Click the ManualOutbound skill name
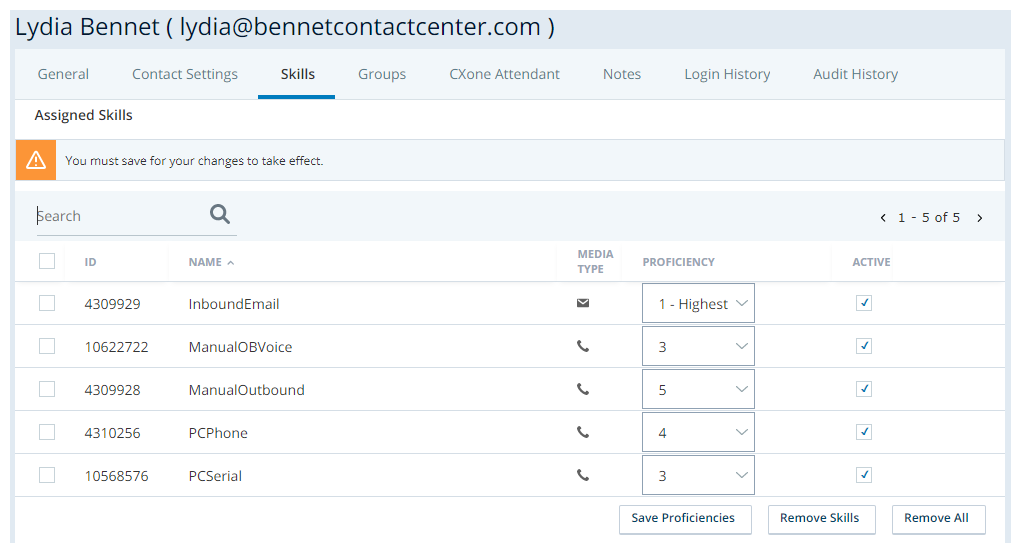The height and width of the screenshot is (552, 1014). pos(246,390)
